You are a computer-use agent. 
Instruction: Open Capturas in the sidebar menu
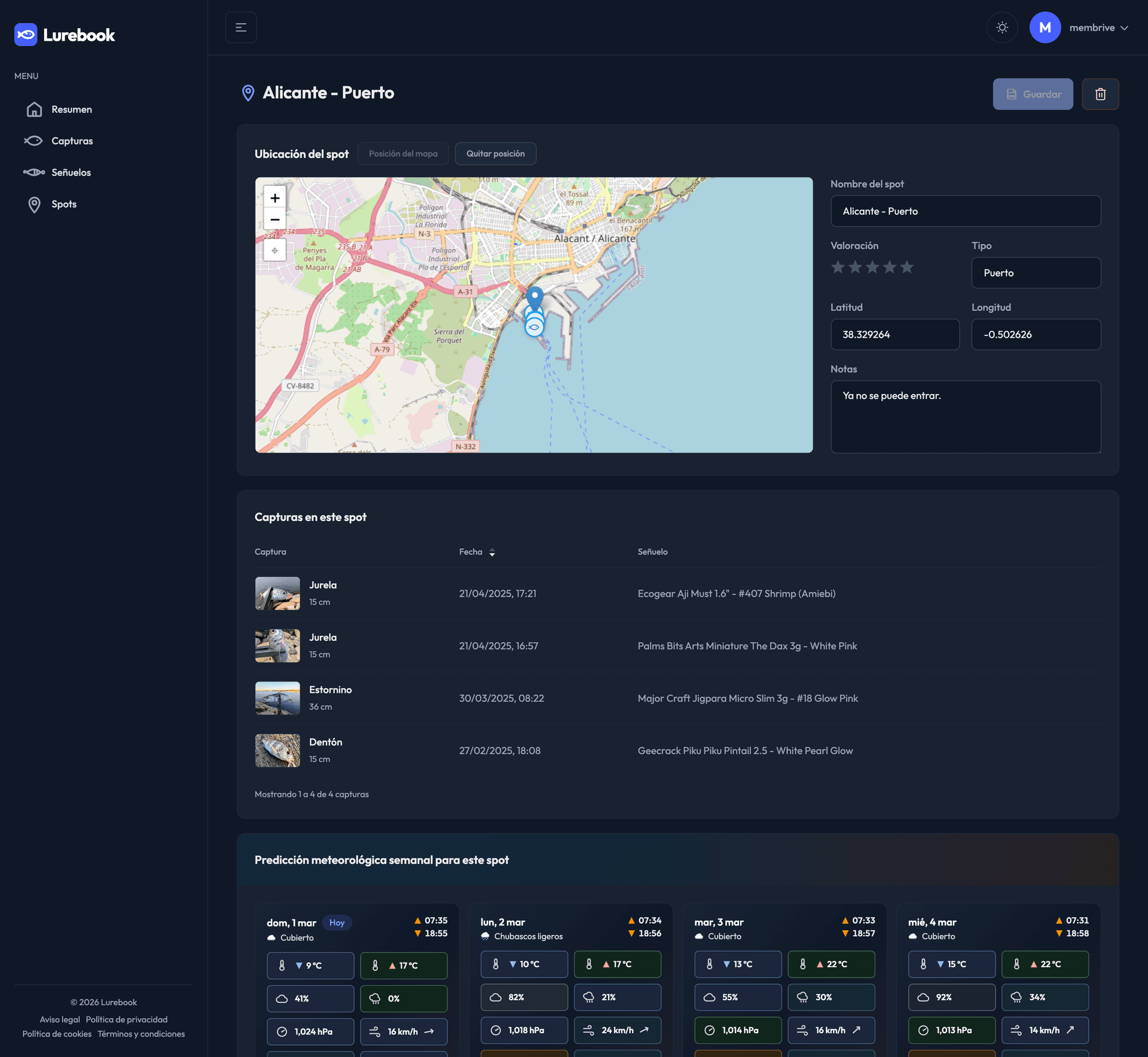click(72, 141)
